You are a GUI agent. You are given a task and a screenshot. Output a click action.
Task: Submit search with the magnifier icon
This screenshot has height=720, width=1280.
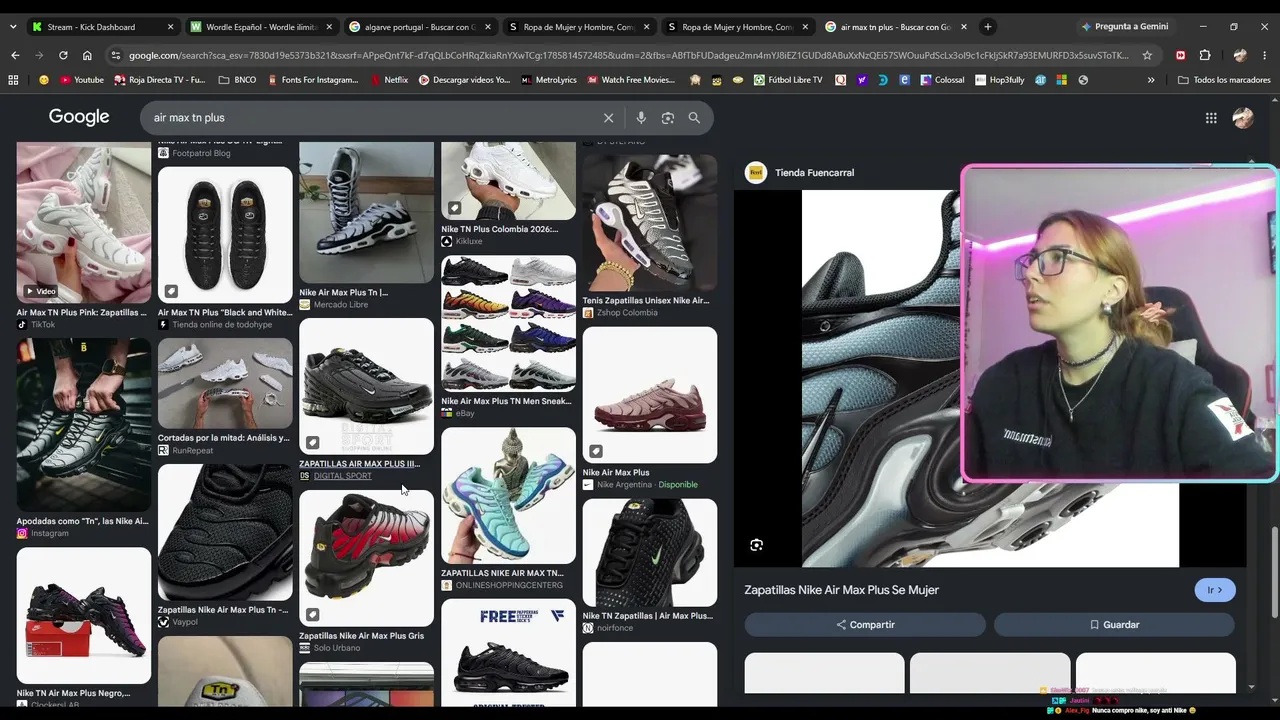[x=694, y=118]
